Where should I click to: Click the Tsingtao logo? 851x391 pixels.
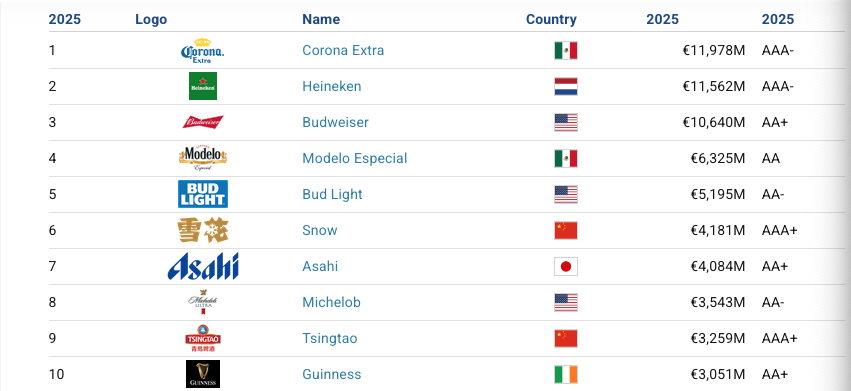pos(203,338)
